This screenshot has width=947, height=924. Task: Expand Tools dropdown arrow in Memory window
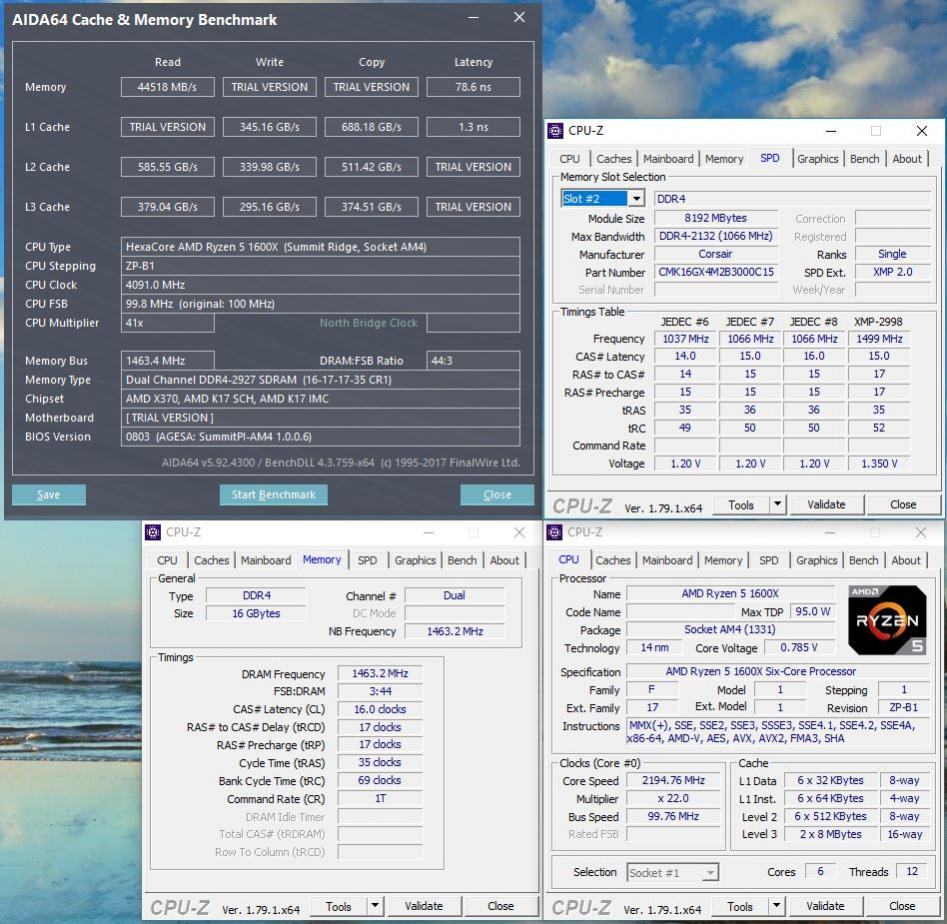[375, 905]
